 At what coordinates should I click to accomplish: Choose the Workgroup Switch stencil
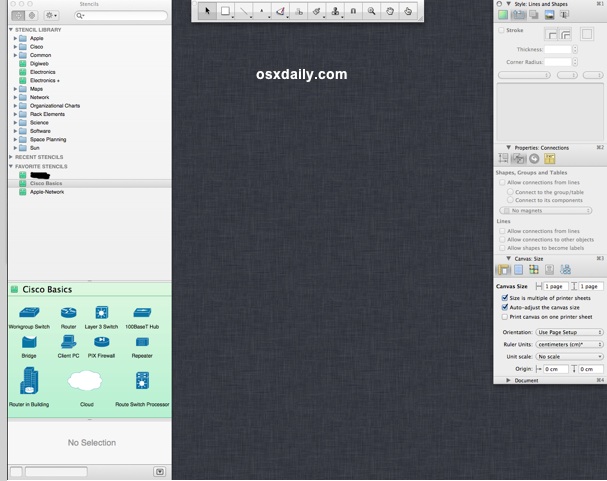[29, 317]
